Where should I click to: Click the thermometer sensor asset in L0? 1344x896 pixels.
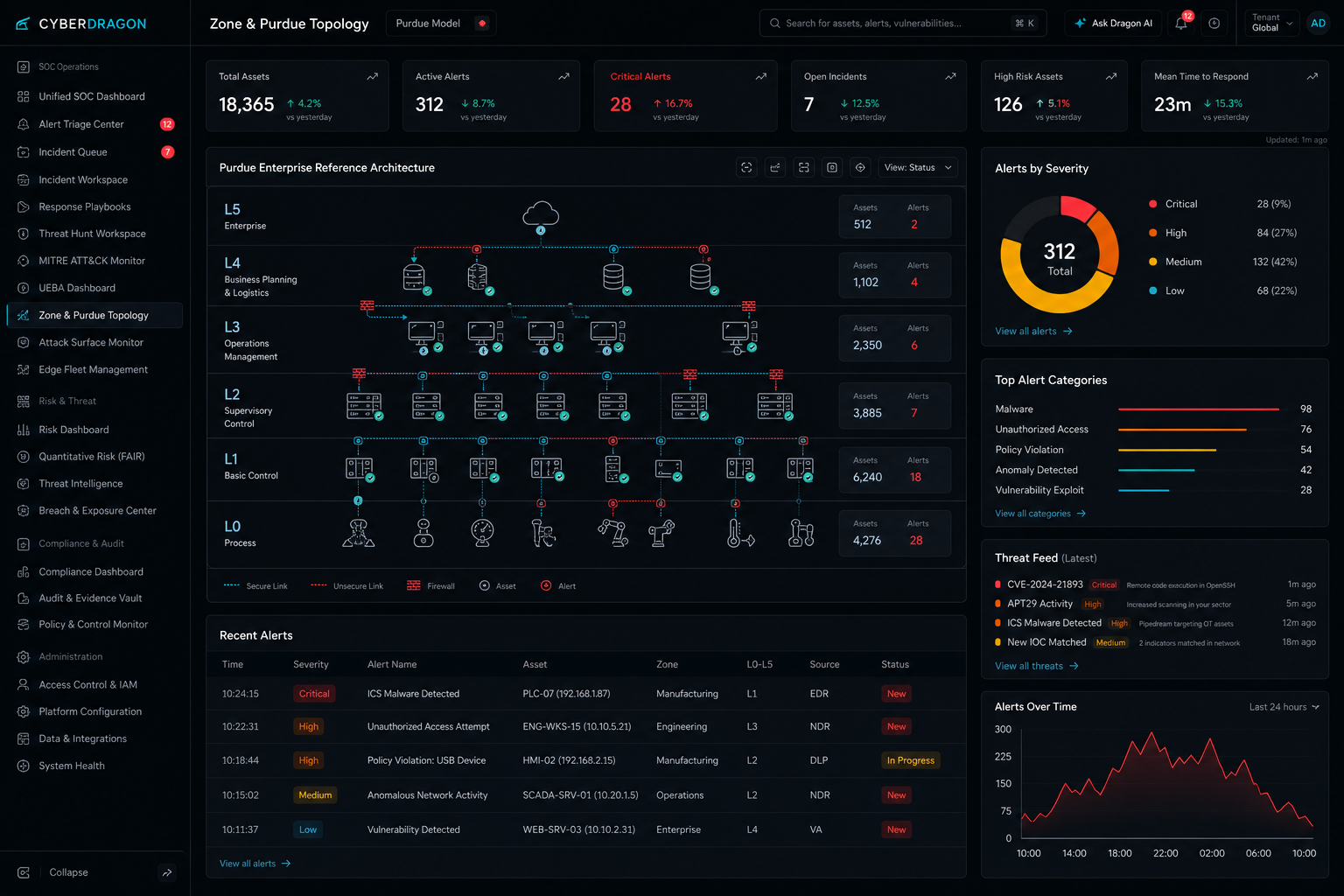739,532
